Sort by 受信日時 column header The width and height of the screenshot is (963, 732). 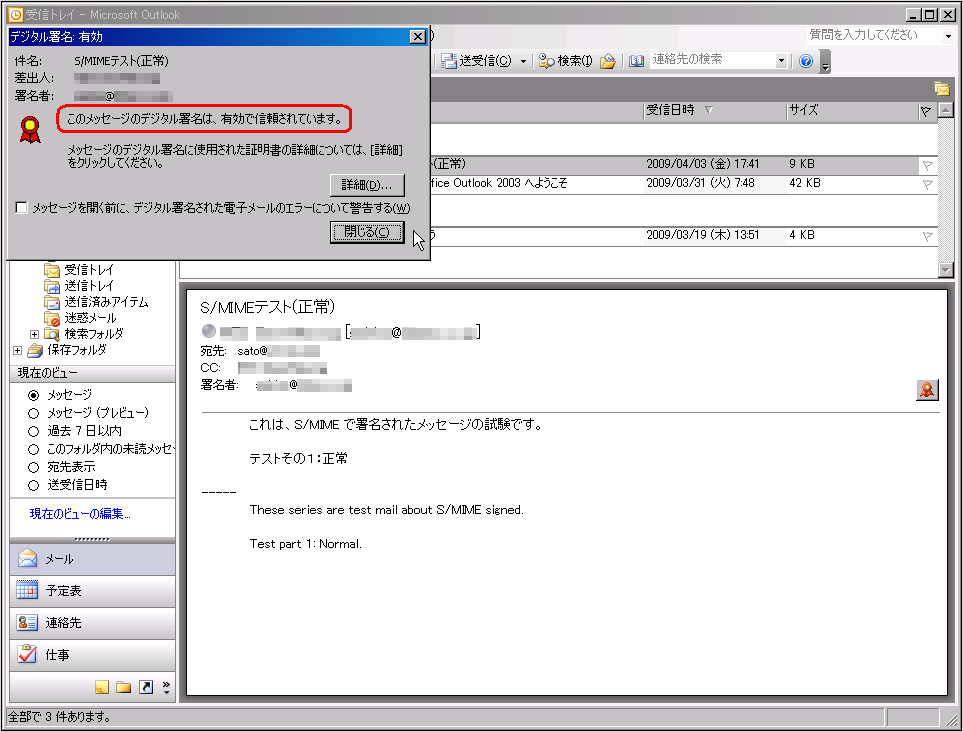[715, 111]
